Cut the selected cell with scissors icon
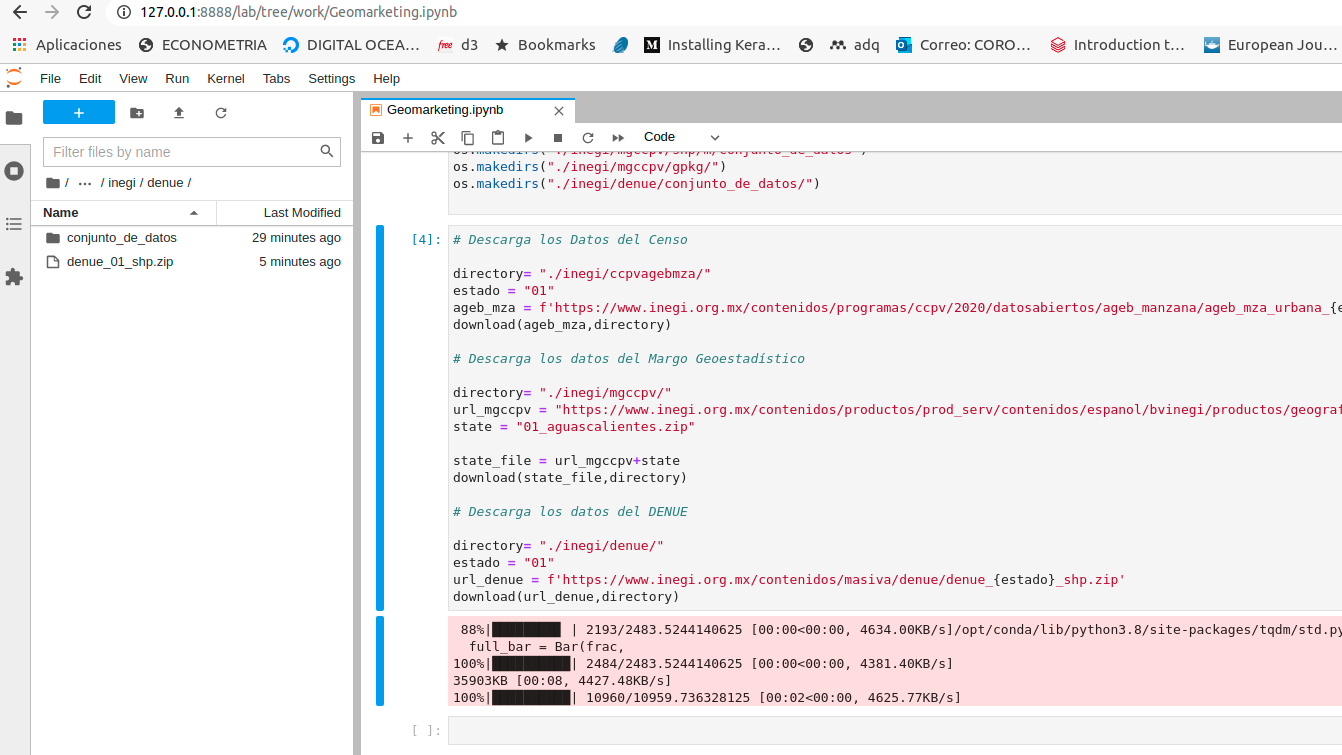The image size is (1342, 755). [x=437, y=137]
